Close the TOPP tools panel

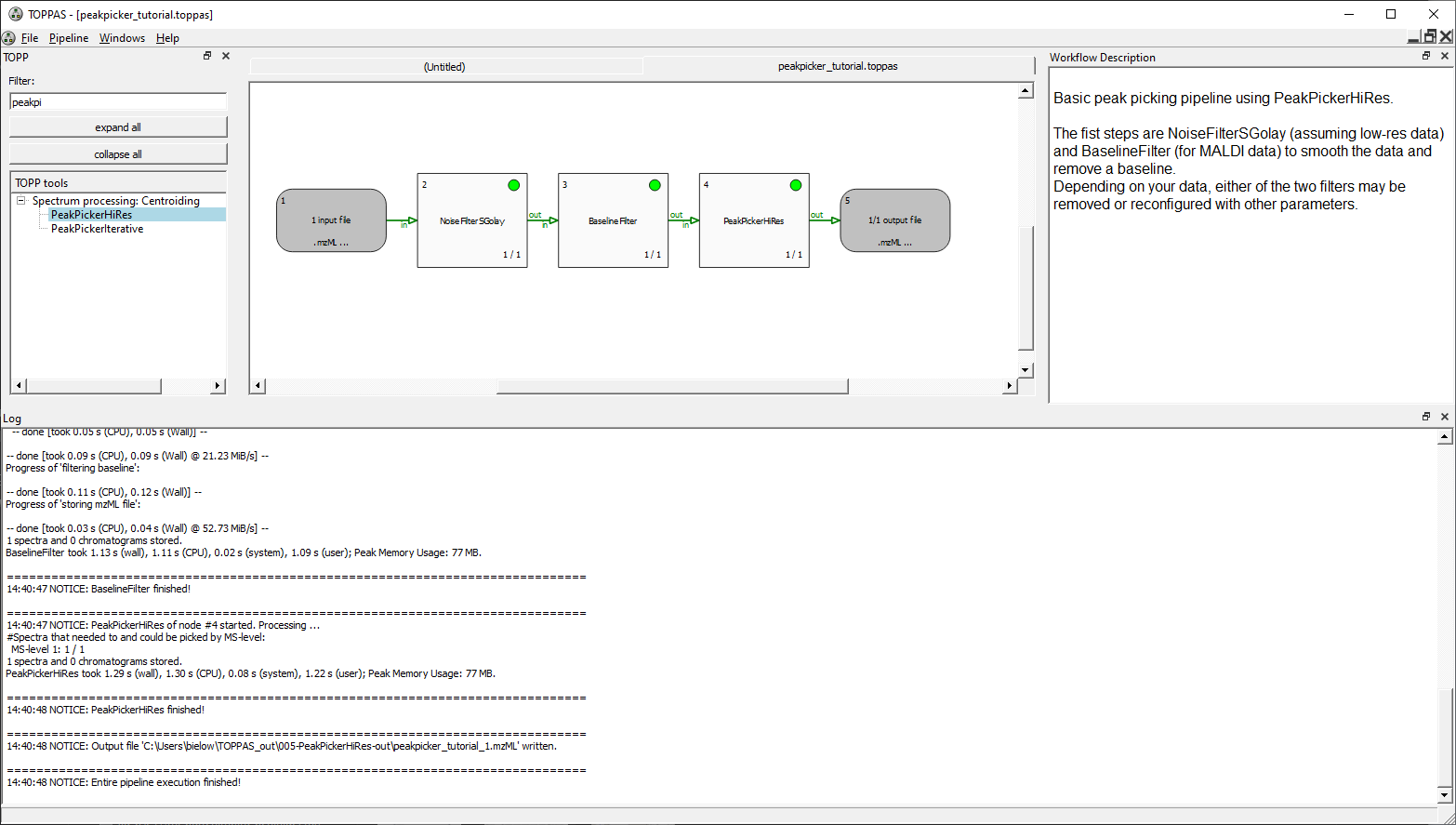(226, 56)
